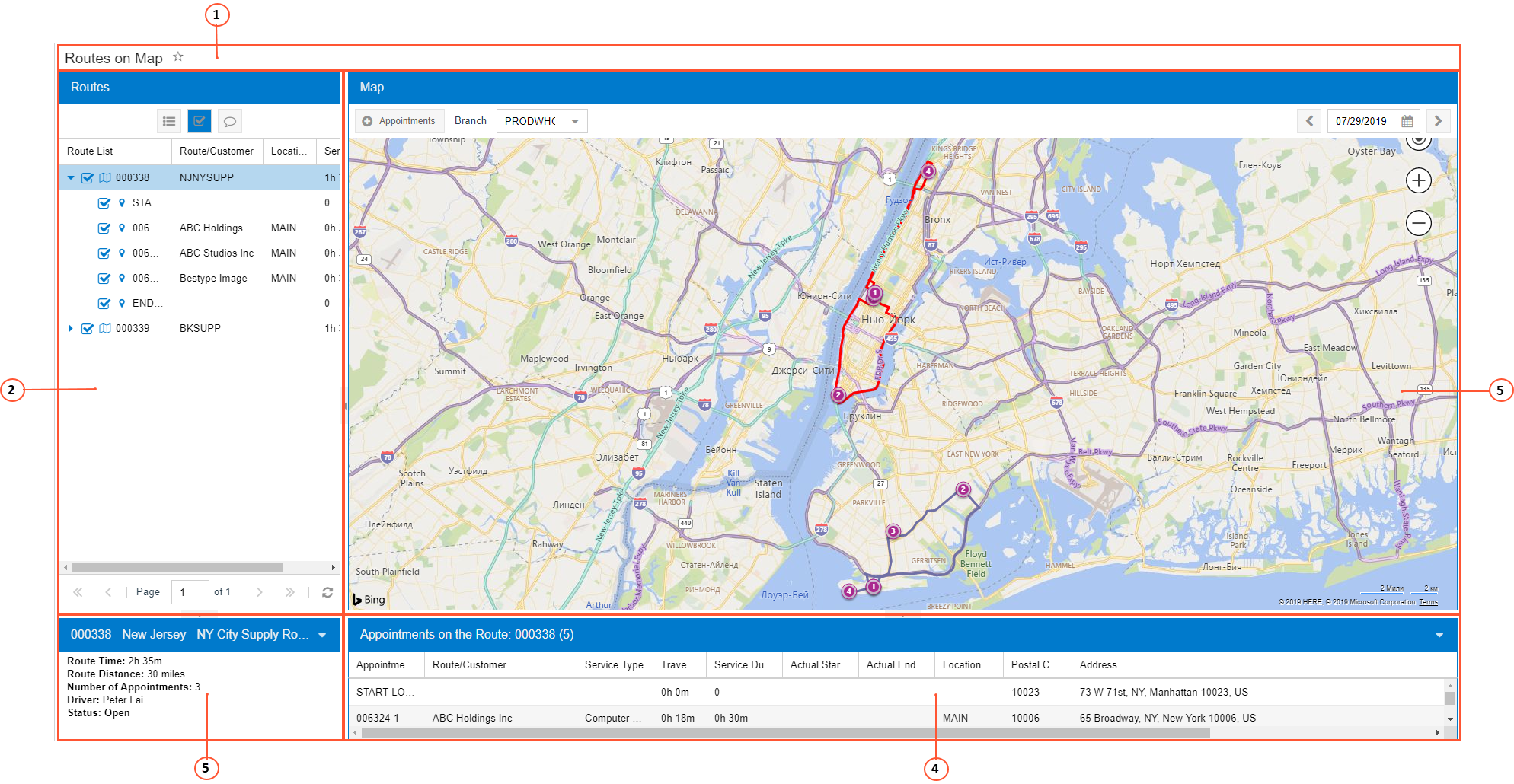Collapse the 000338 New Jersey route details panel
Viewport: 1514px width, 784px height.
tap(322, 635)
